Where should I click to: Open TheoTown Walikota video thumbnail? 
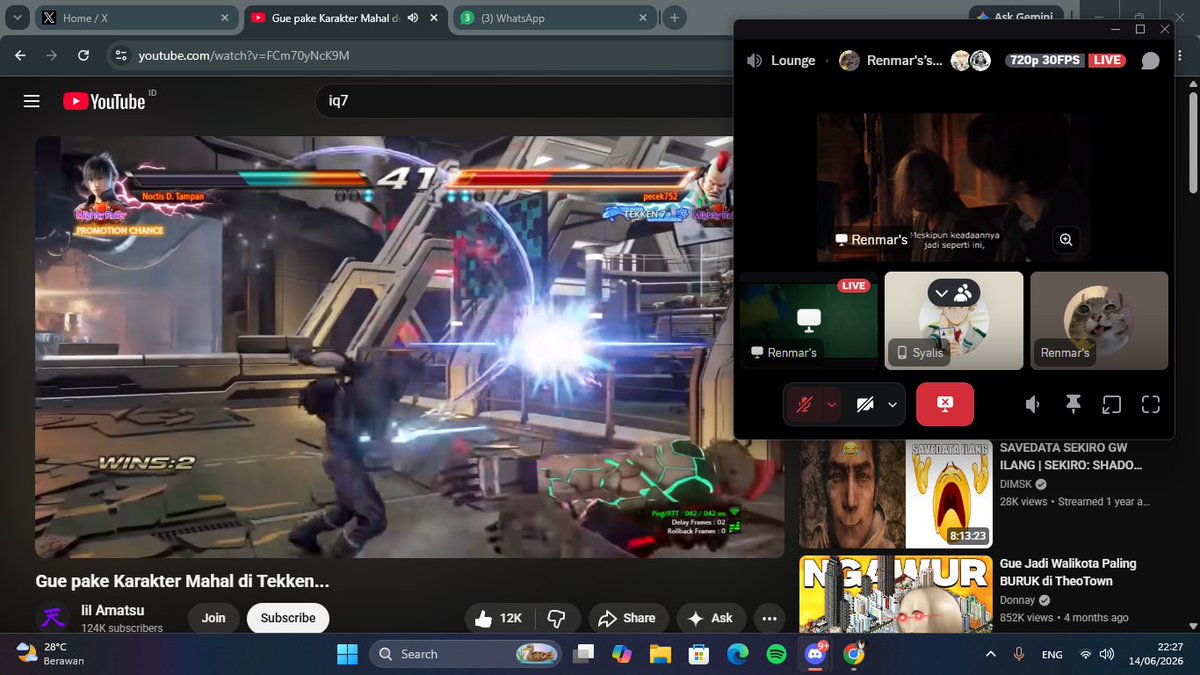[x=896, y=594]
